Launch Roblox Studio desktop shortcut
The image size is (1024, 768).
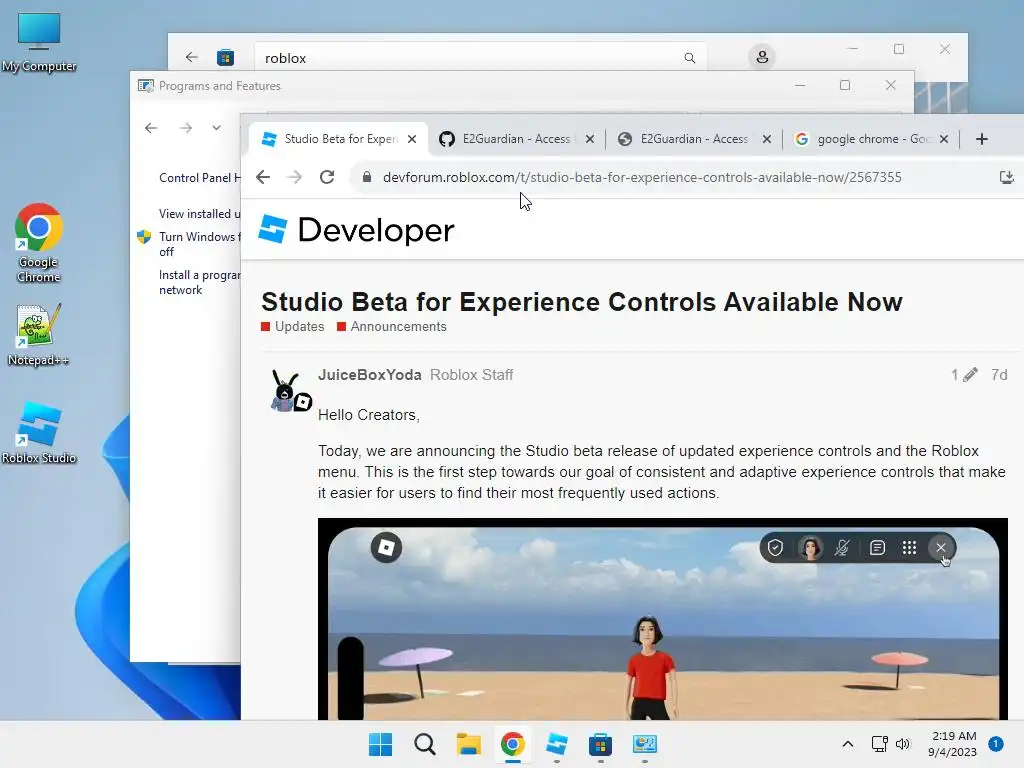(x=39, y=432)
